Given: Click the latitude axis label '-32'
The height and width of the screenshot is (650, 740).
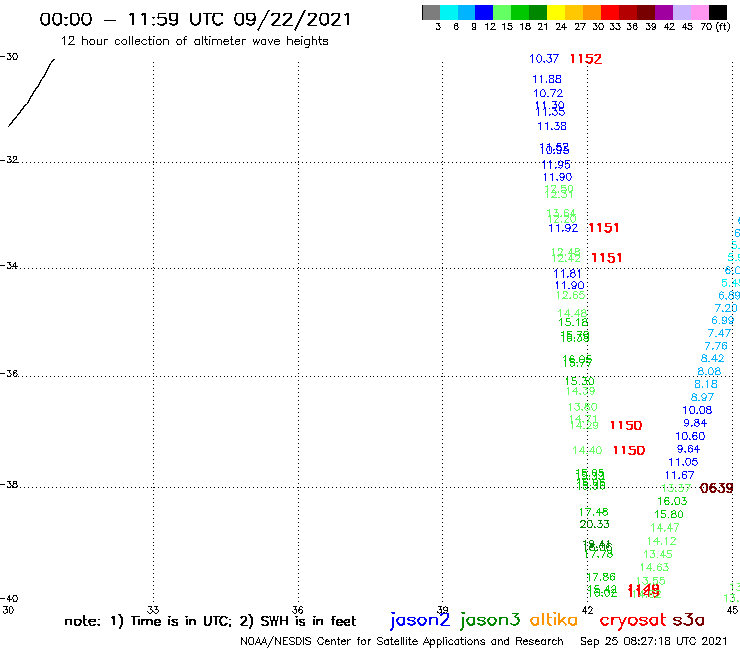Looking at the screenshot, I should click(9, 160).
